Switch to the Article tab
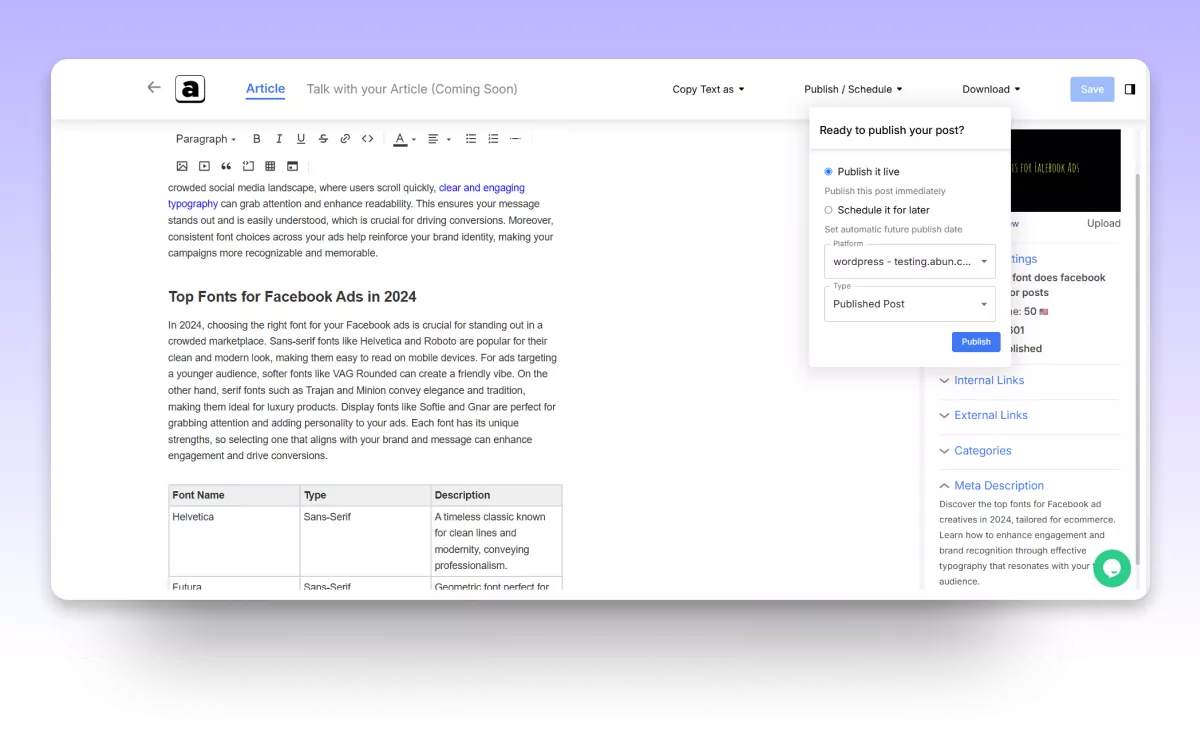Screen dimensions: 1200x735 point(265,89)
